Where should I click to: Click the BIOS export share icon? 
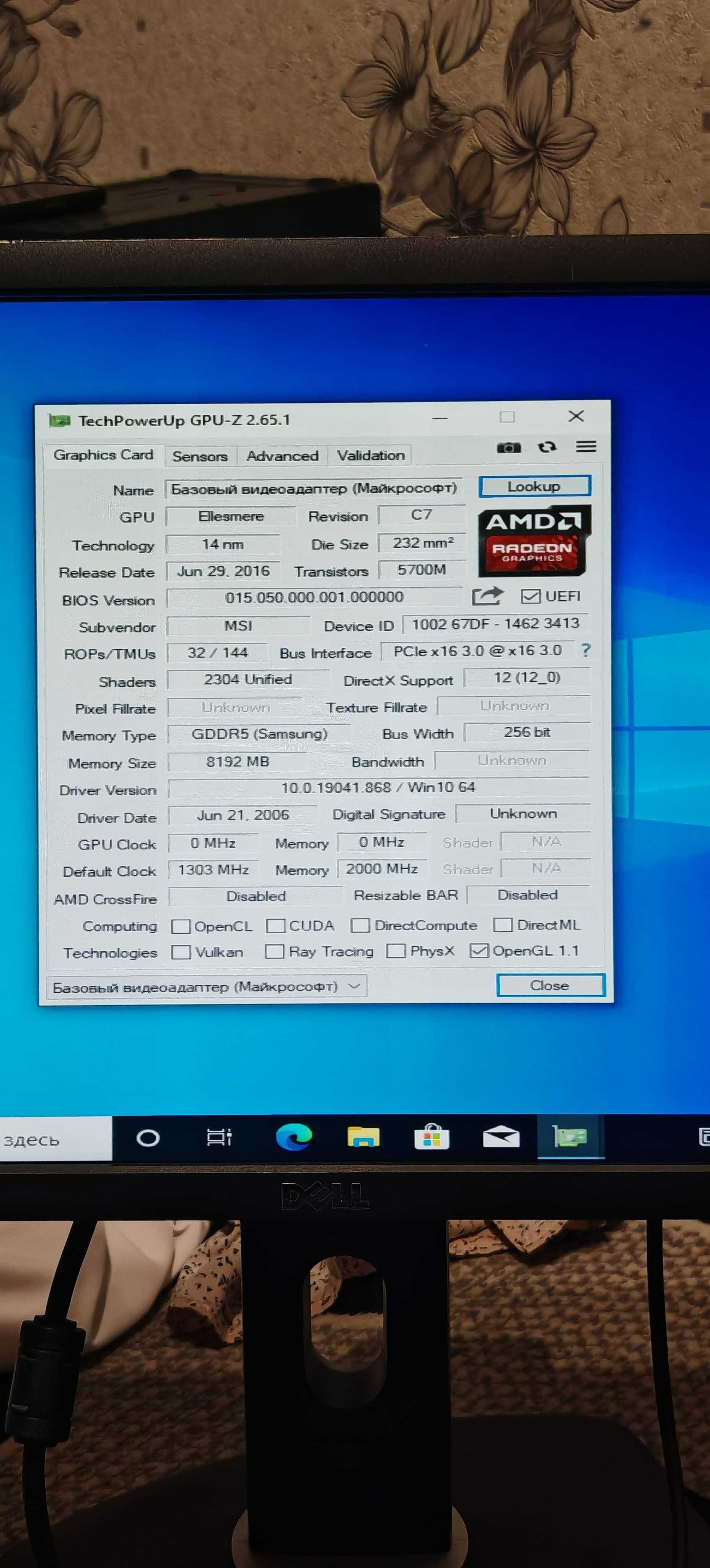click(488, 596)
